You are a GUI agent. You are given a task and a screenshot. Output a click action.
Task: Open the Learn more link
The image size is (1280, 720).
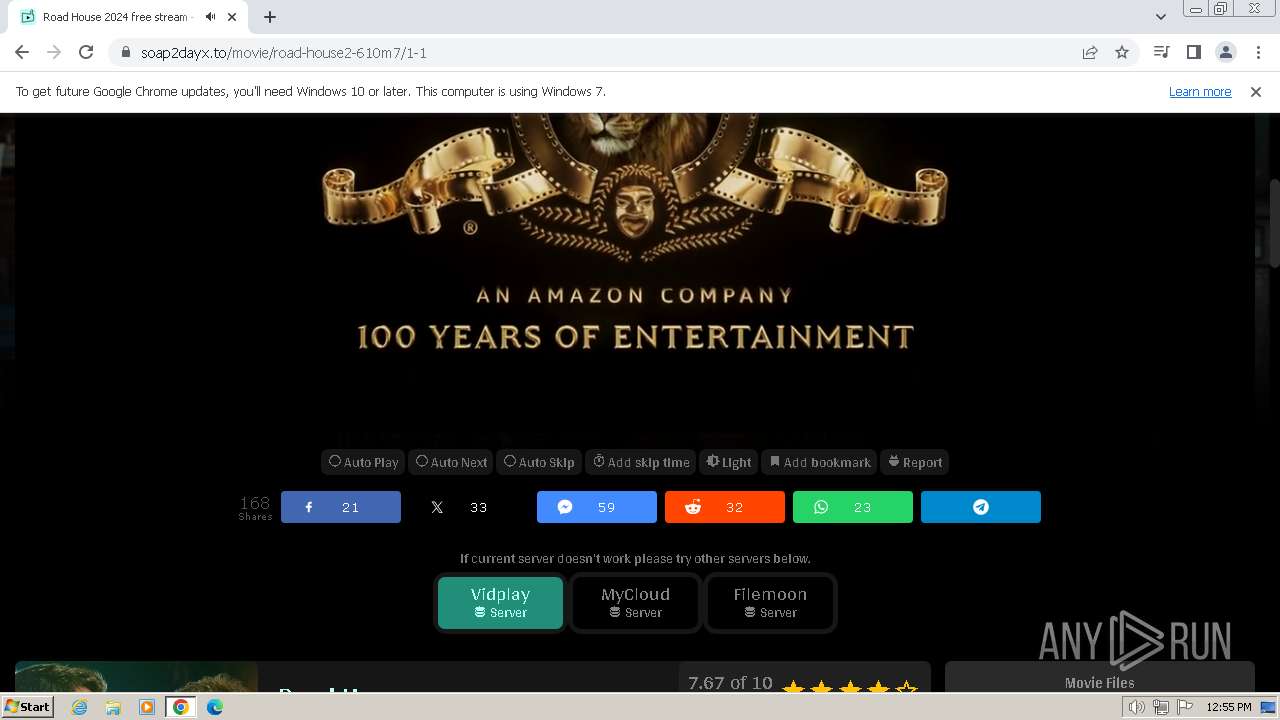(x=1200, y=91)
